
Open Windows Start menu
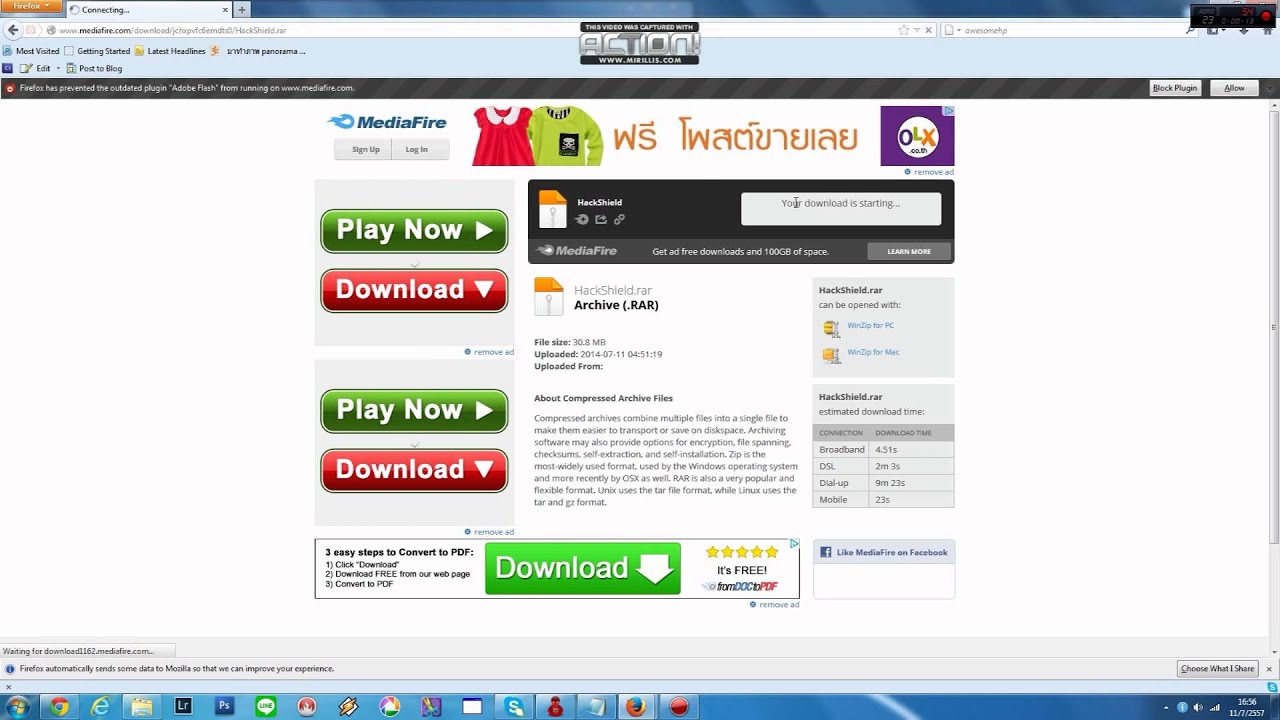click(18, 707)
